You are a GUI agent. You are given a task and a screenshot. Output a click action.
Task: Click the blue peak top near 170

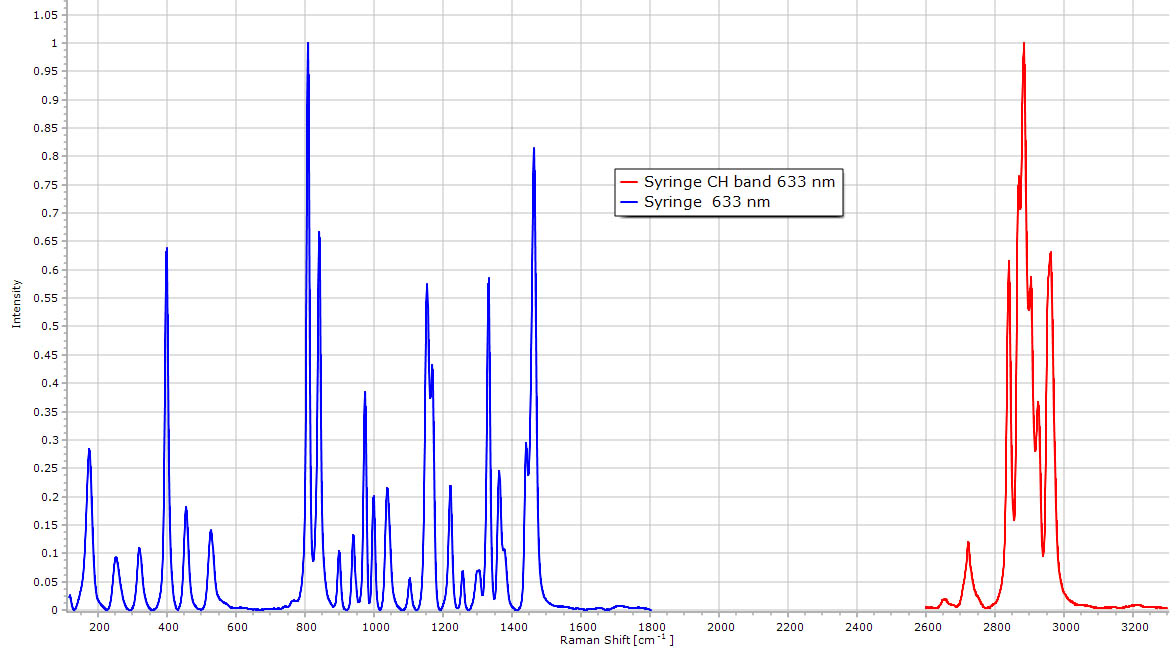89,450
